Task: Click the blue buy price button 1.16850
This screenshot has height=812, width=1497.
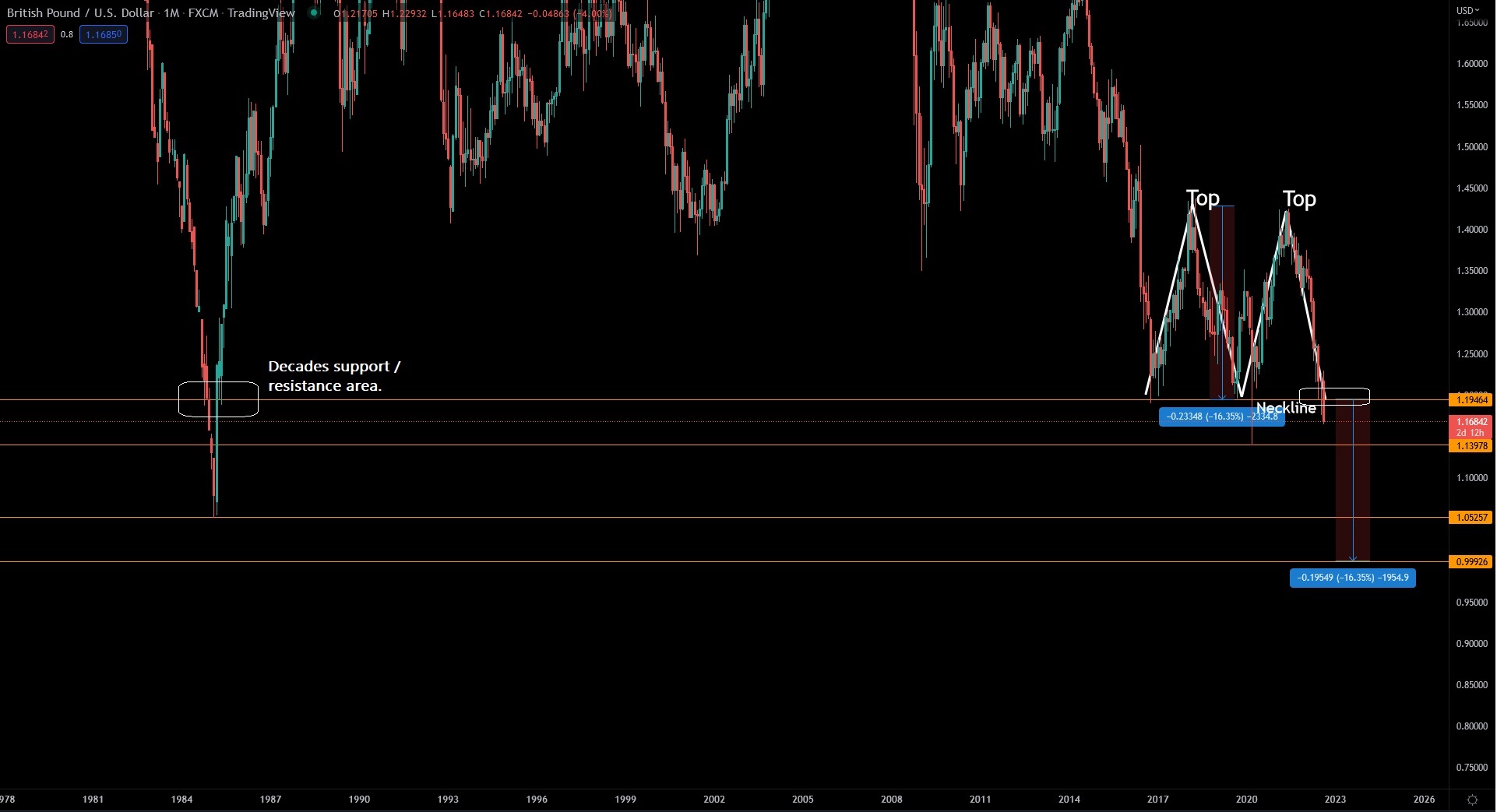Action: click(x=103, y=34)
